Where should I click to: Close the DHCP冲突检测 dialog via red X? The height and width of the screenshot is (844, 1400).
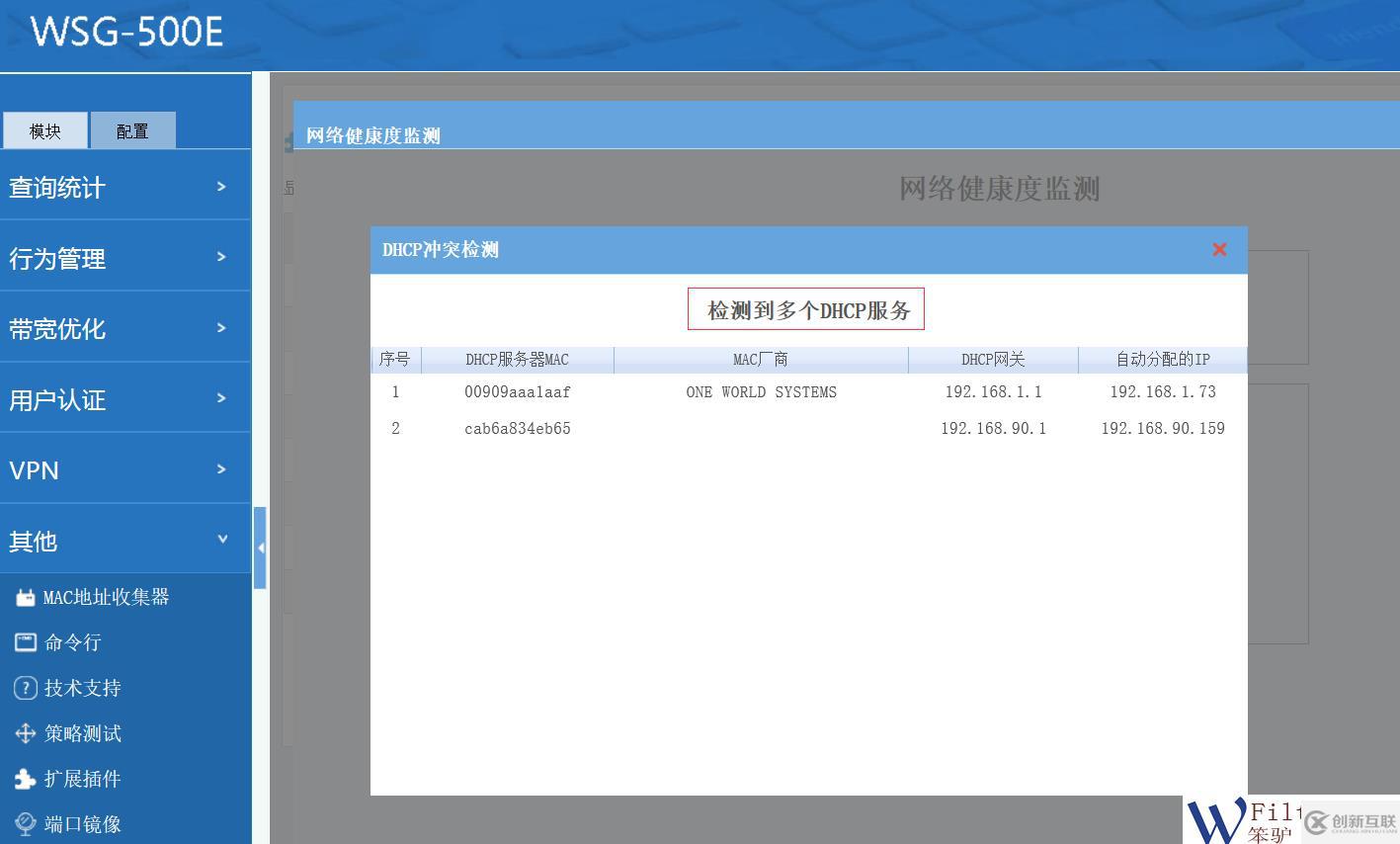[x=1218, y=249]
